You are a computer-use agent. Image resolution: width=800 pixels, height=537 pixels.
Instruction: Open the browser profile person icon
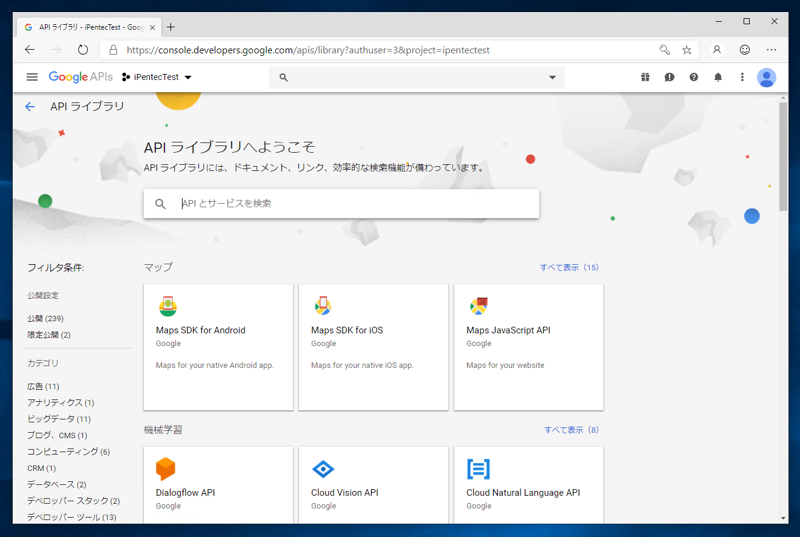pos(717,49)
